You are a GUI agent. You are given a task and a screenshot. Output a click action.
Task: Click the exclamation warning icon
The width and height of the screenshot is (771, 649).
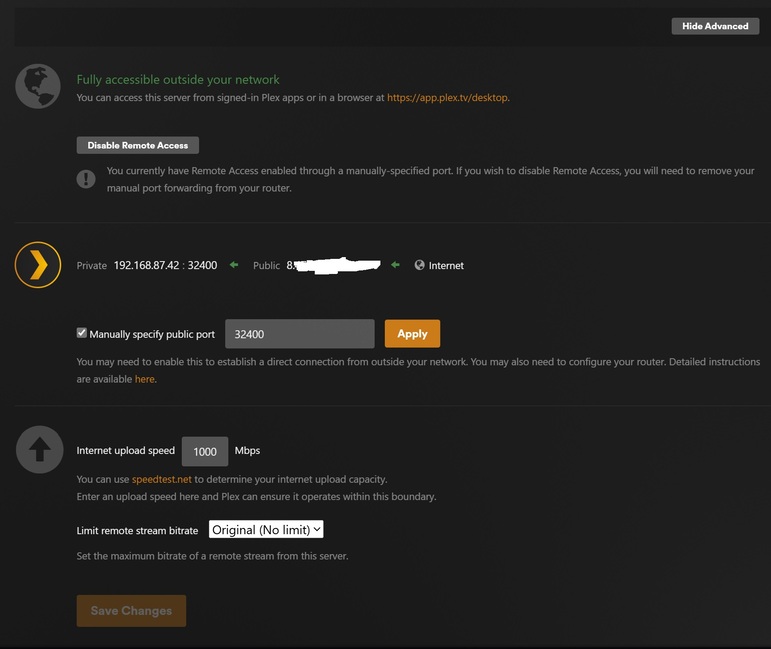pos(86,179)
